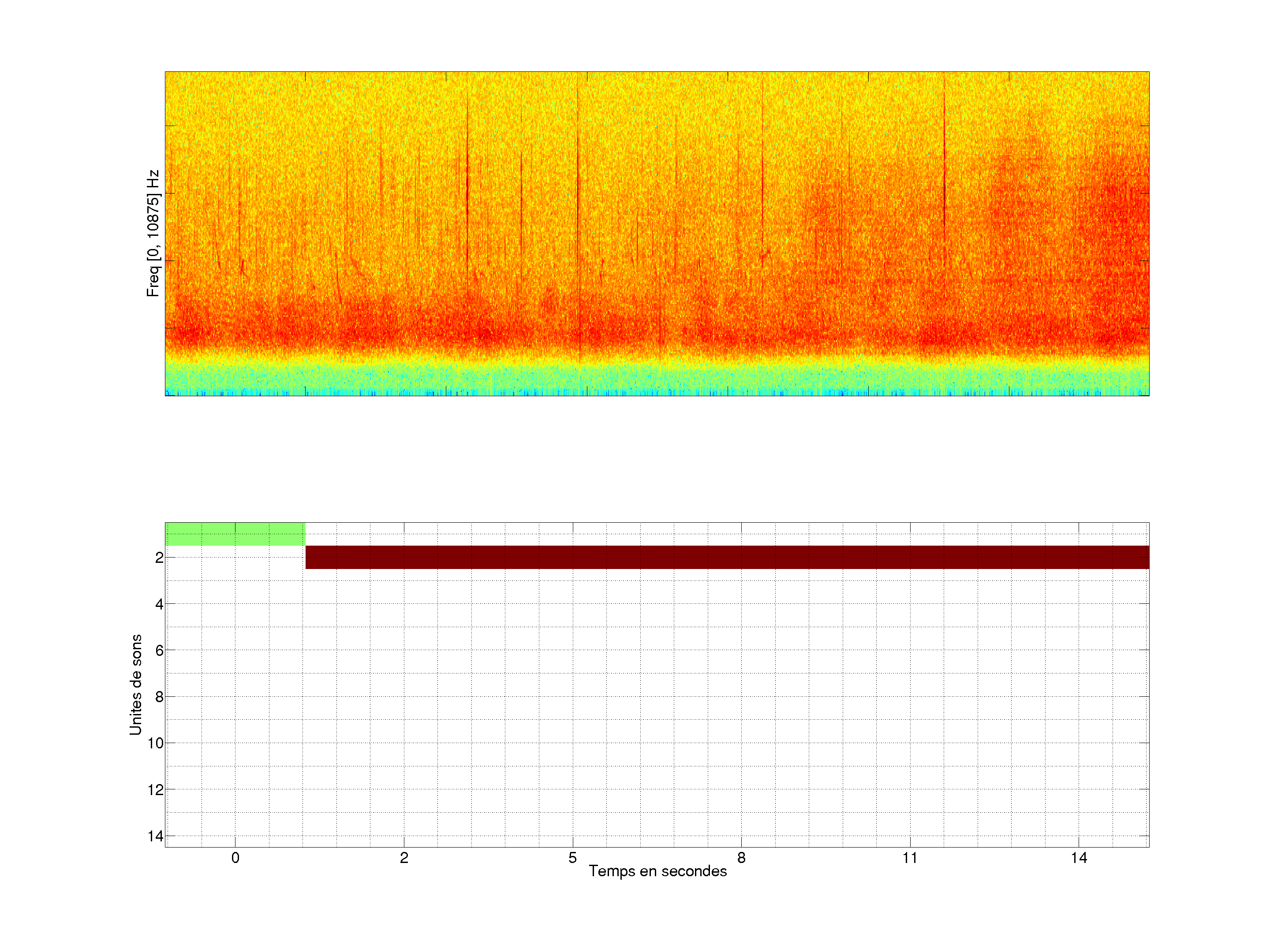Screen dimensions: 1270x952
Task: Click the y-axis tick label 10
Action: [x=156, y=743]
